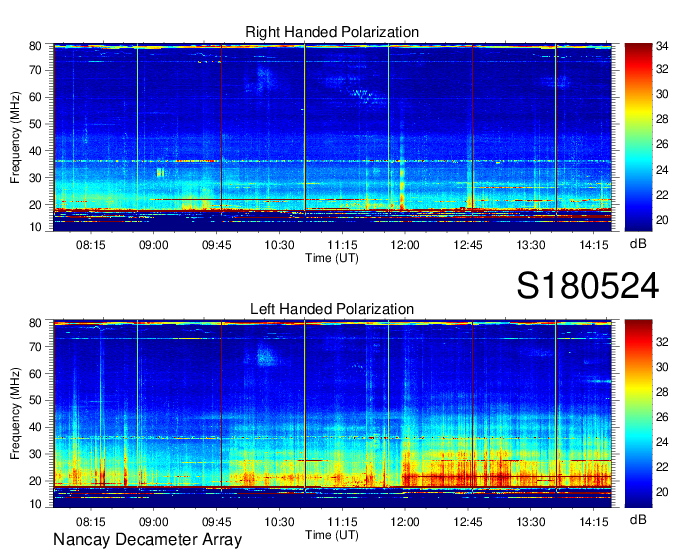Click 20 tick on Left Handed color bar
Image resolution: width=680 pixels, height=552 pixels.
[x=662, y=492]
